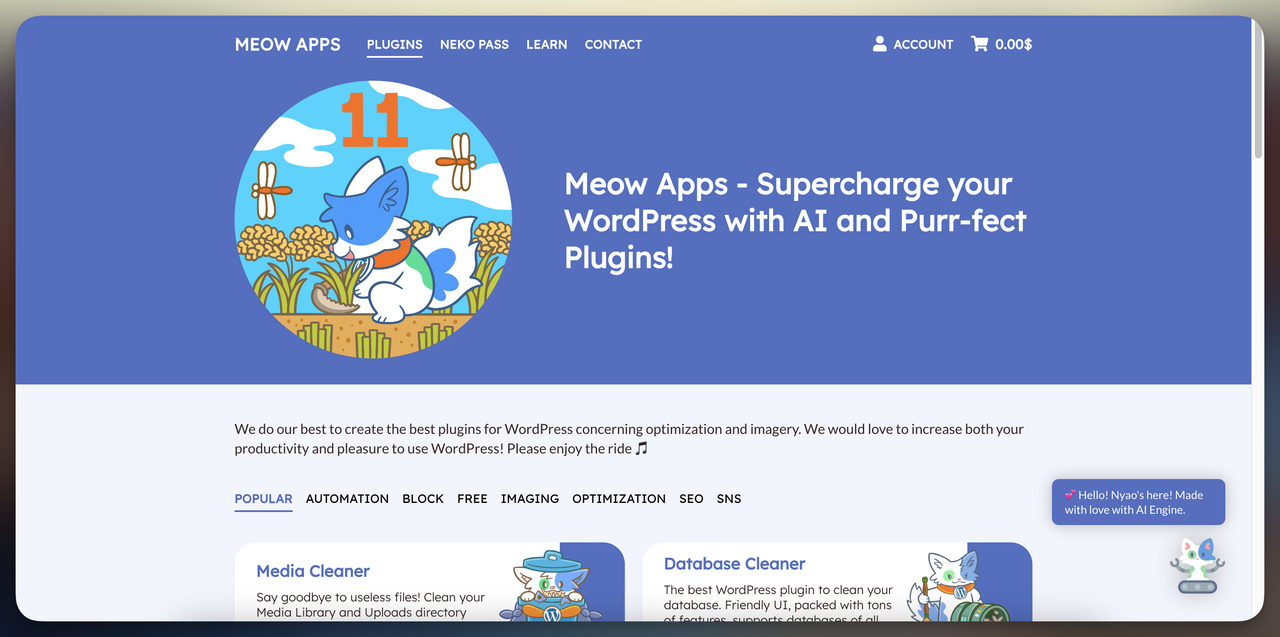This screenshot has height=637, width=1280.
Task: Open the Contact menu item
Action: coord(613,44)
